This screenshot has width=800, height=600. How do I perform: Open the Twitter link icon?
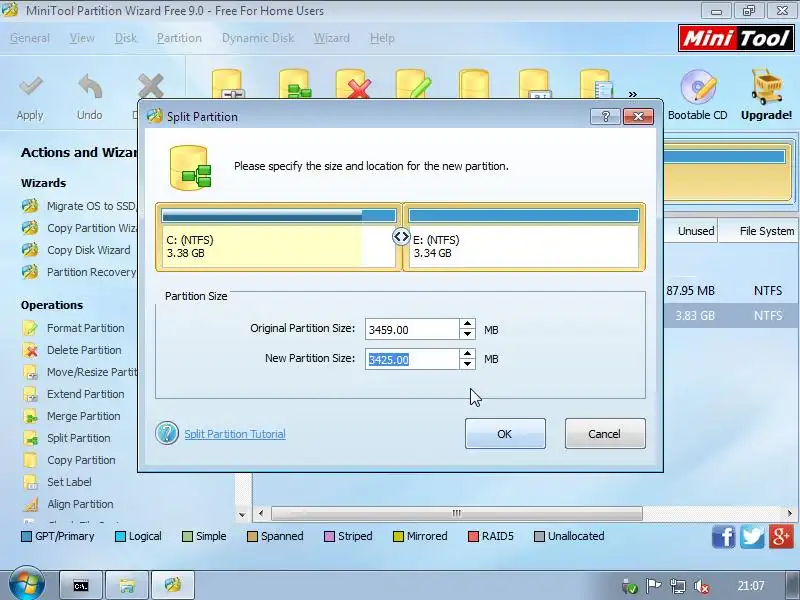(752, 537)
